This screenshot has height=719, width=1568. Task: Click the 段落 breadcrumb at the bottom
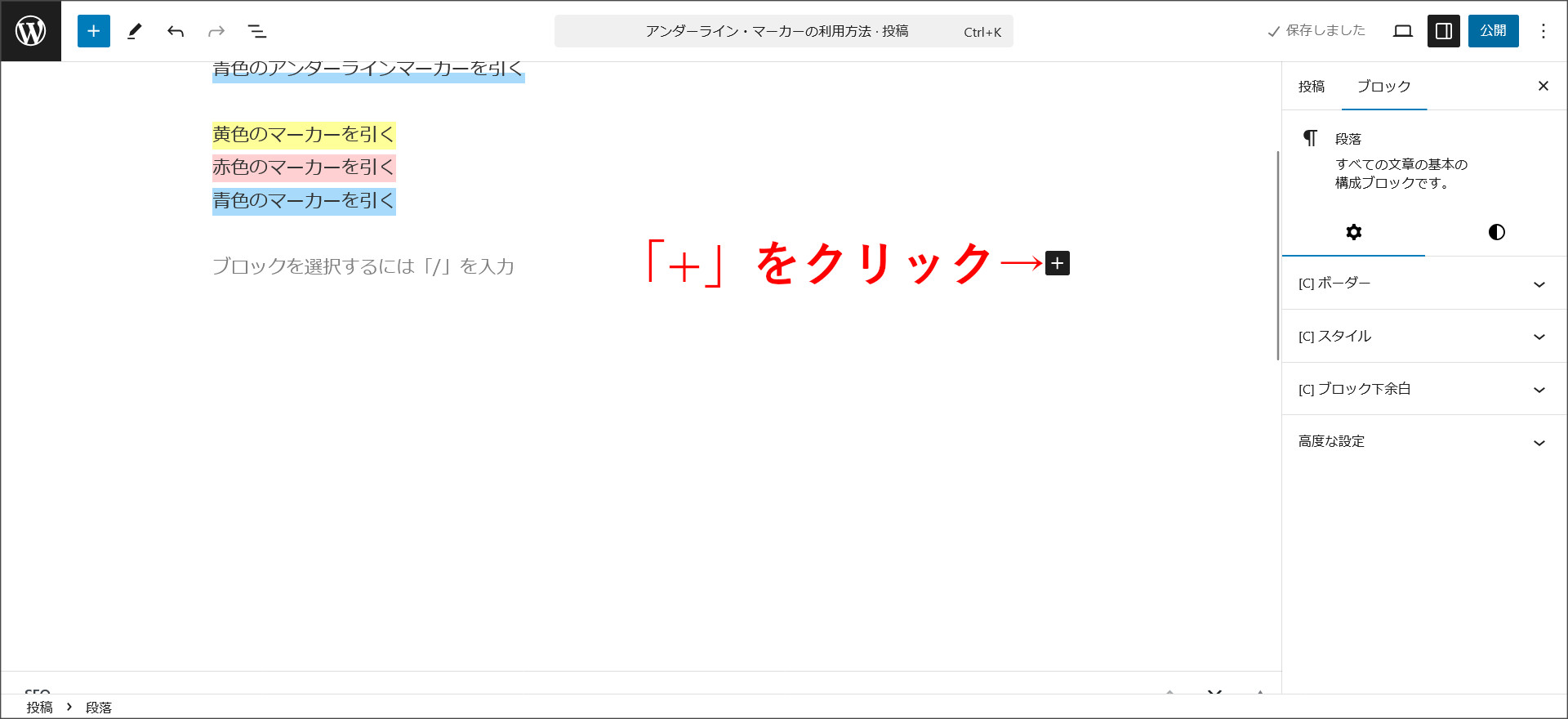tap(99, 708)
